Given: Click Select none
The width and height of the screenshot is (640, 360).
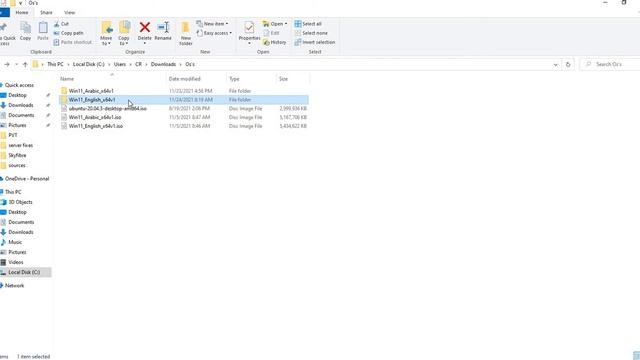Looking at the screenshot, I should pos(311,33).
